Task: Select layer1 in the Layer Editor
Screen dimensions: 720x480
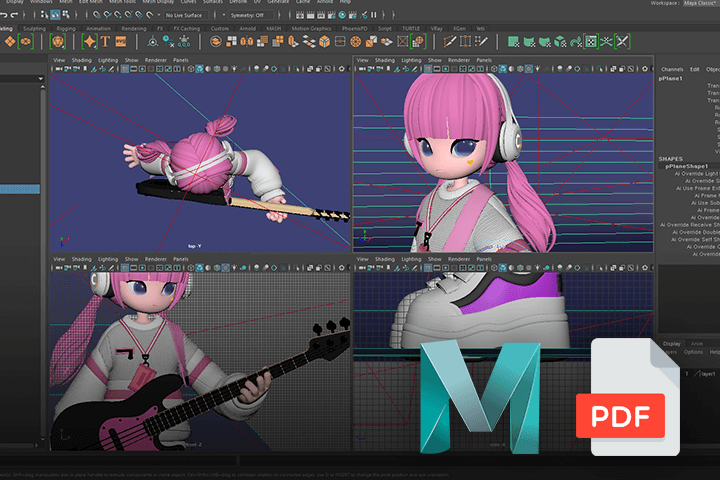Action: 708,374
